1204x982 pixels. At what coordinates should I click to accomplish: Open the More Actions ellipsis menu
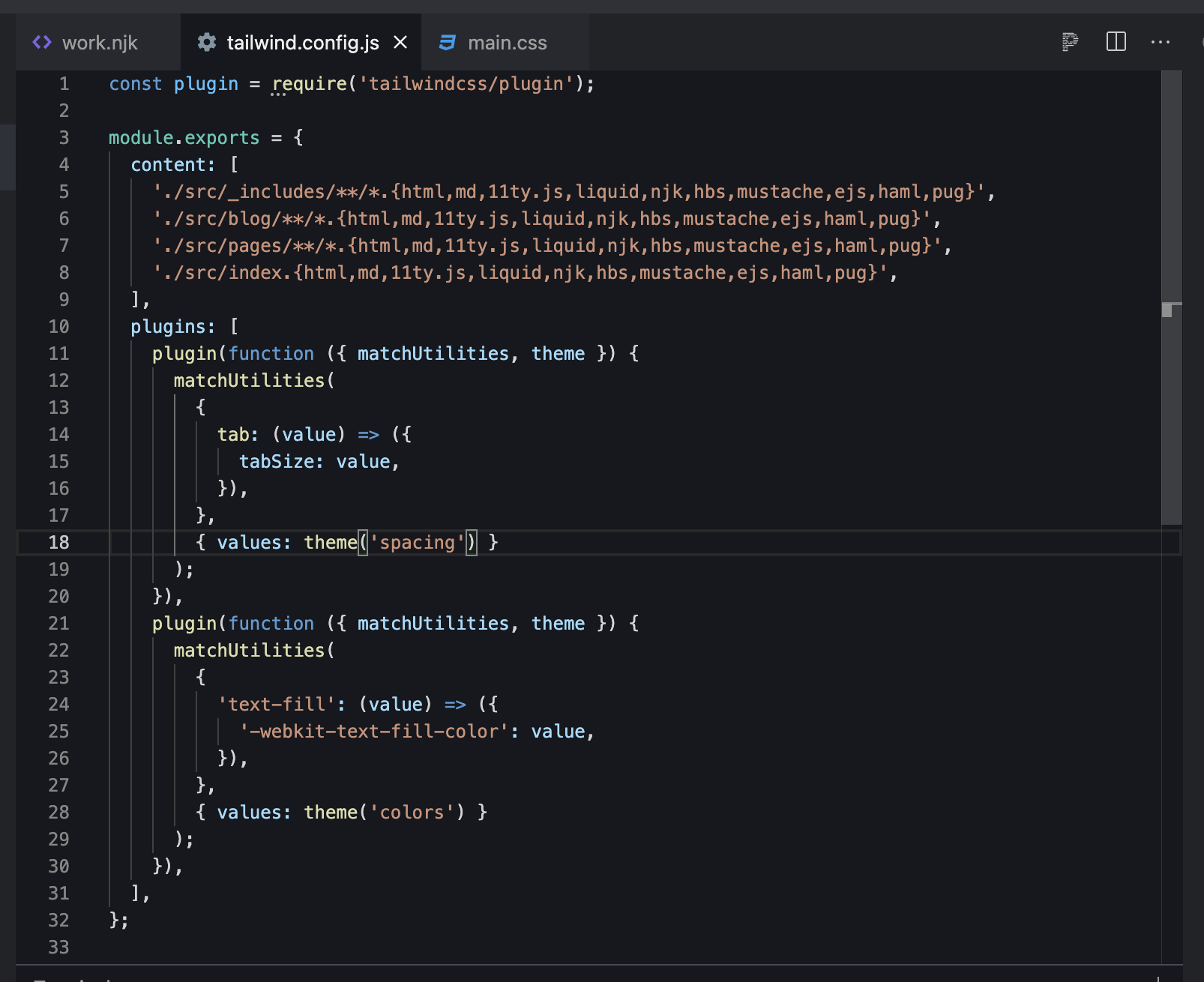pyautogui.click(x=1160, y=43)
